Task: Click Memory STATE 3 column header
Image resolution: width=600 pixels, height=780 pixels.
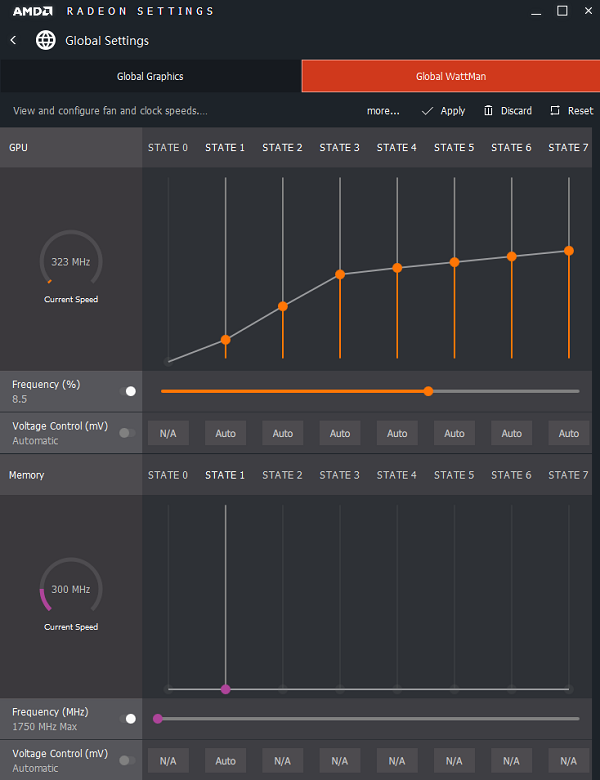Action: [339, 475]
